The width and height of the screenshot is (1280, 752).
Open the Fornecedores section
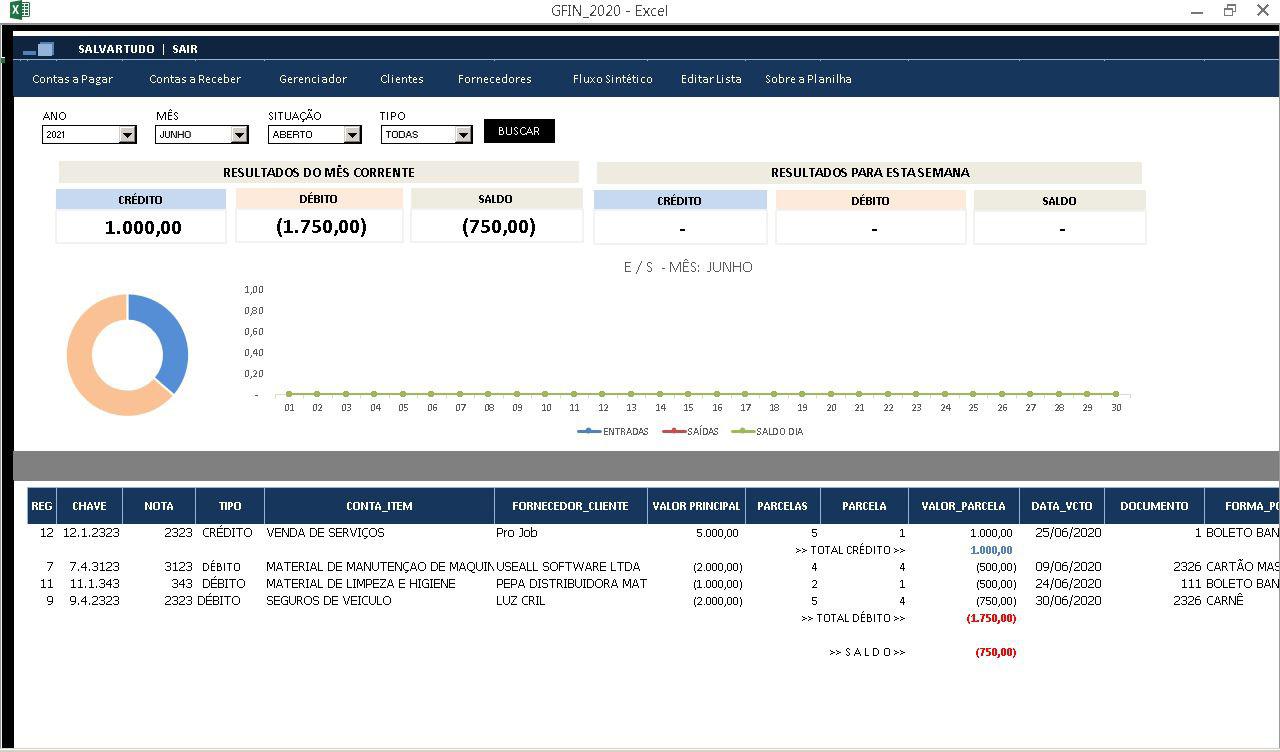(494, 79)
